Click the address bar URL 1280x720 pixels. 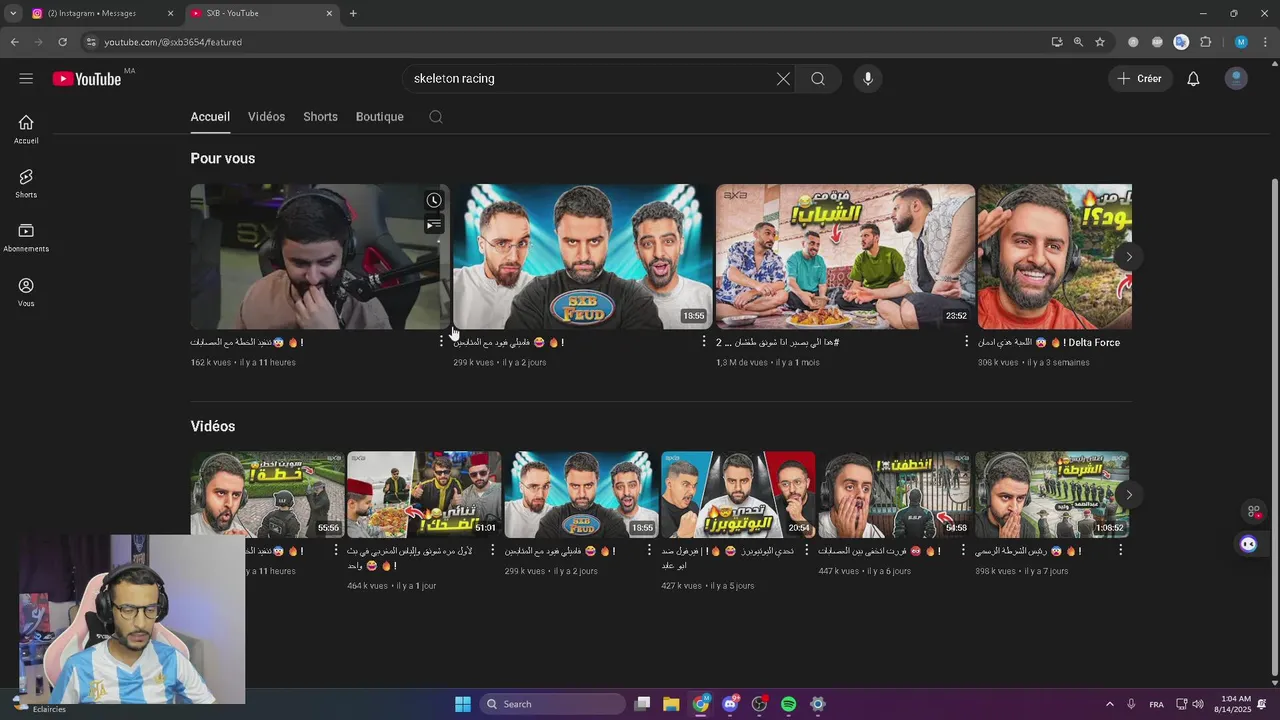tap(173, 42)
